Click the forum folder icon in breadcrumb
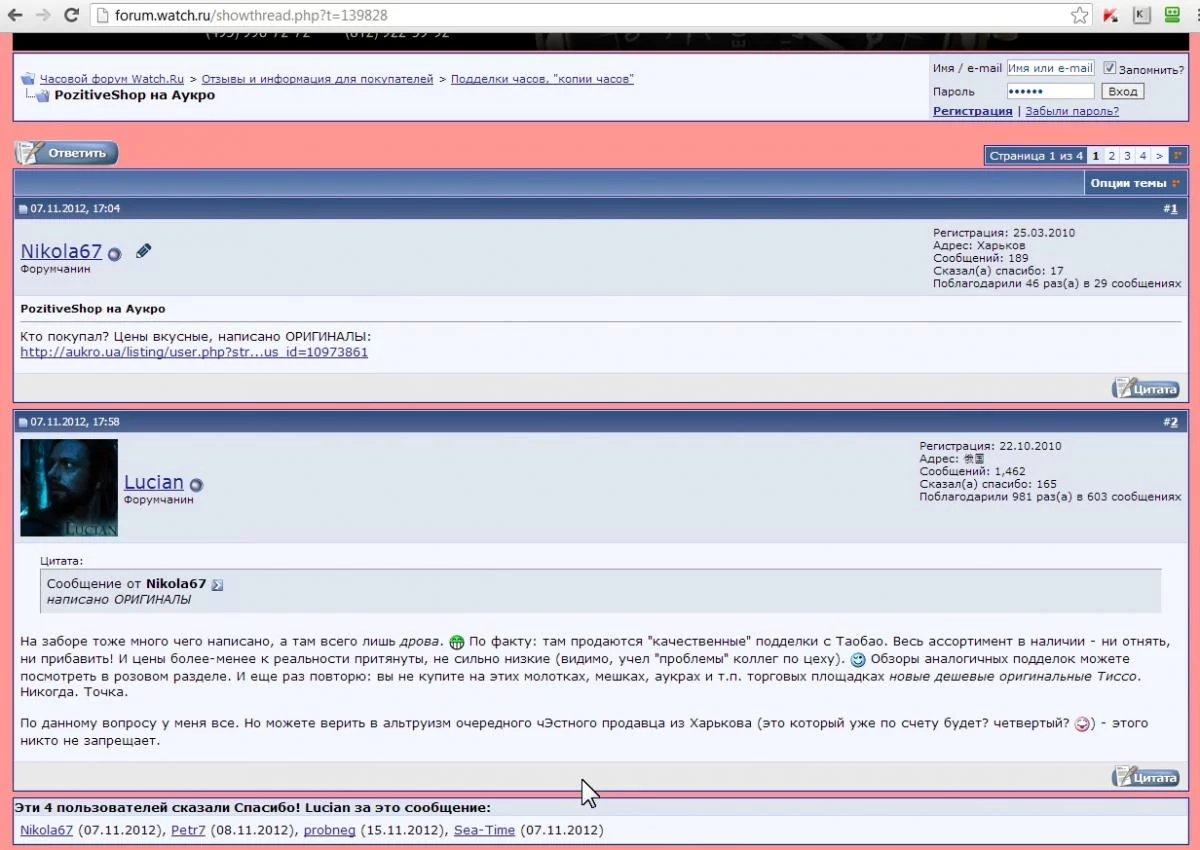 click(29, 79)
